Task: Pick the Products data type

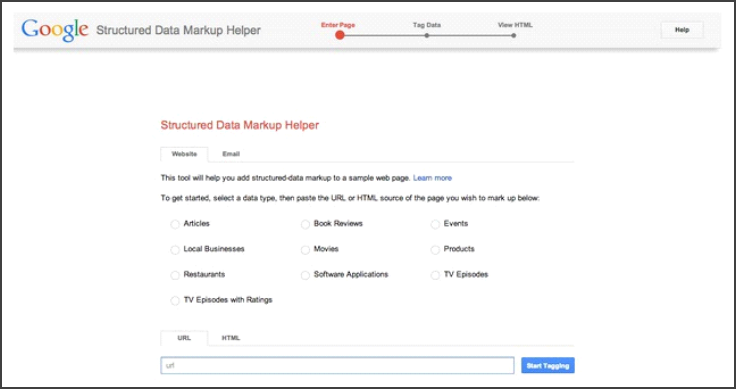Action: coord(435,250)
